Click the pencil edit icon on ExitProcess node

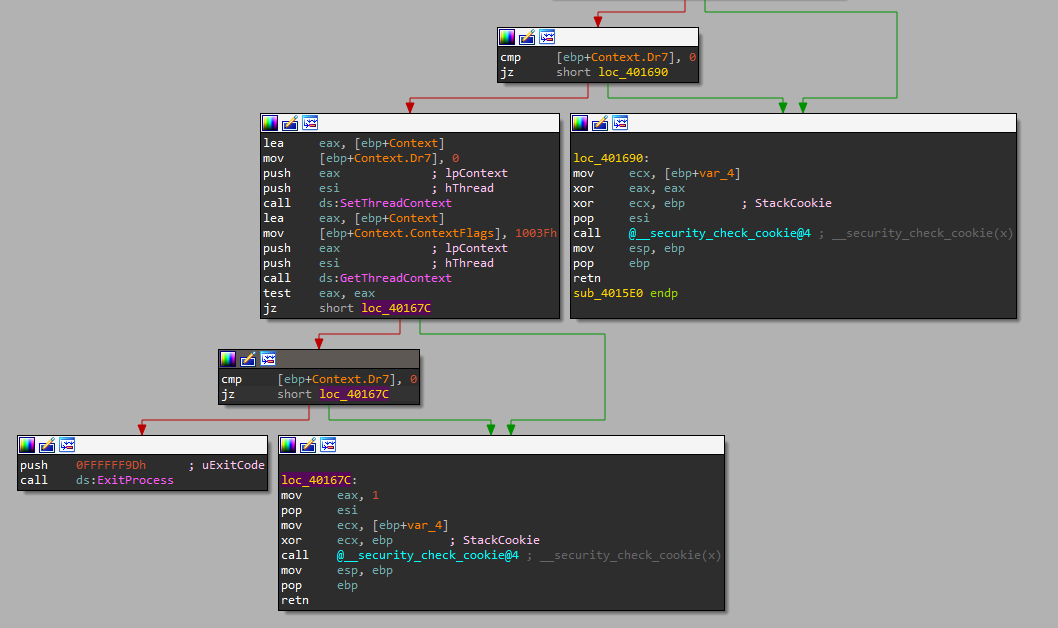pyautogui.click(x=47, y=445)
